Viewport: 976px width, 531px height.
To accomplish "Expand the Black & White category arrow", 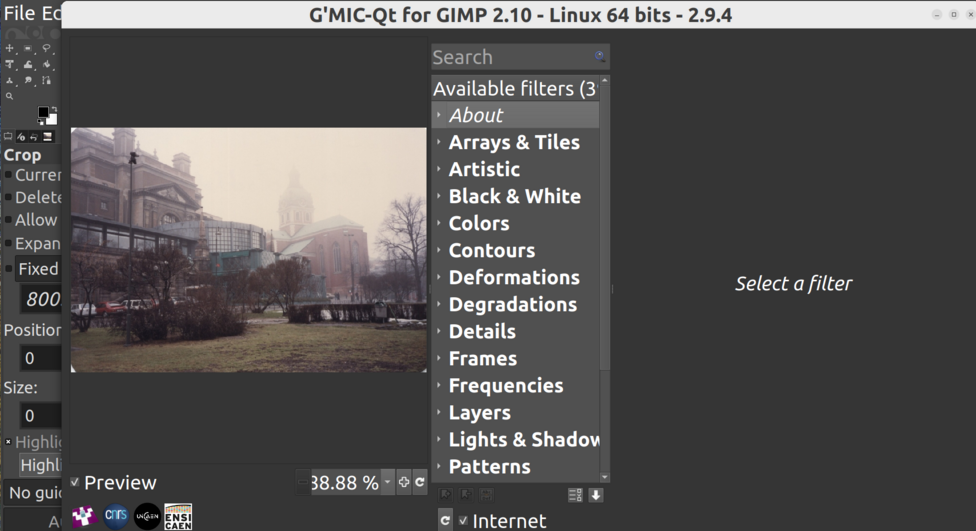I will (x=439, y=196).
